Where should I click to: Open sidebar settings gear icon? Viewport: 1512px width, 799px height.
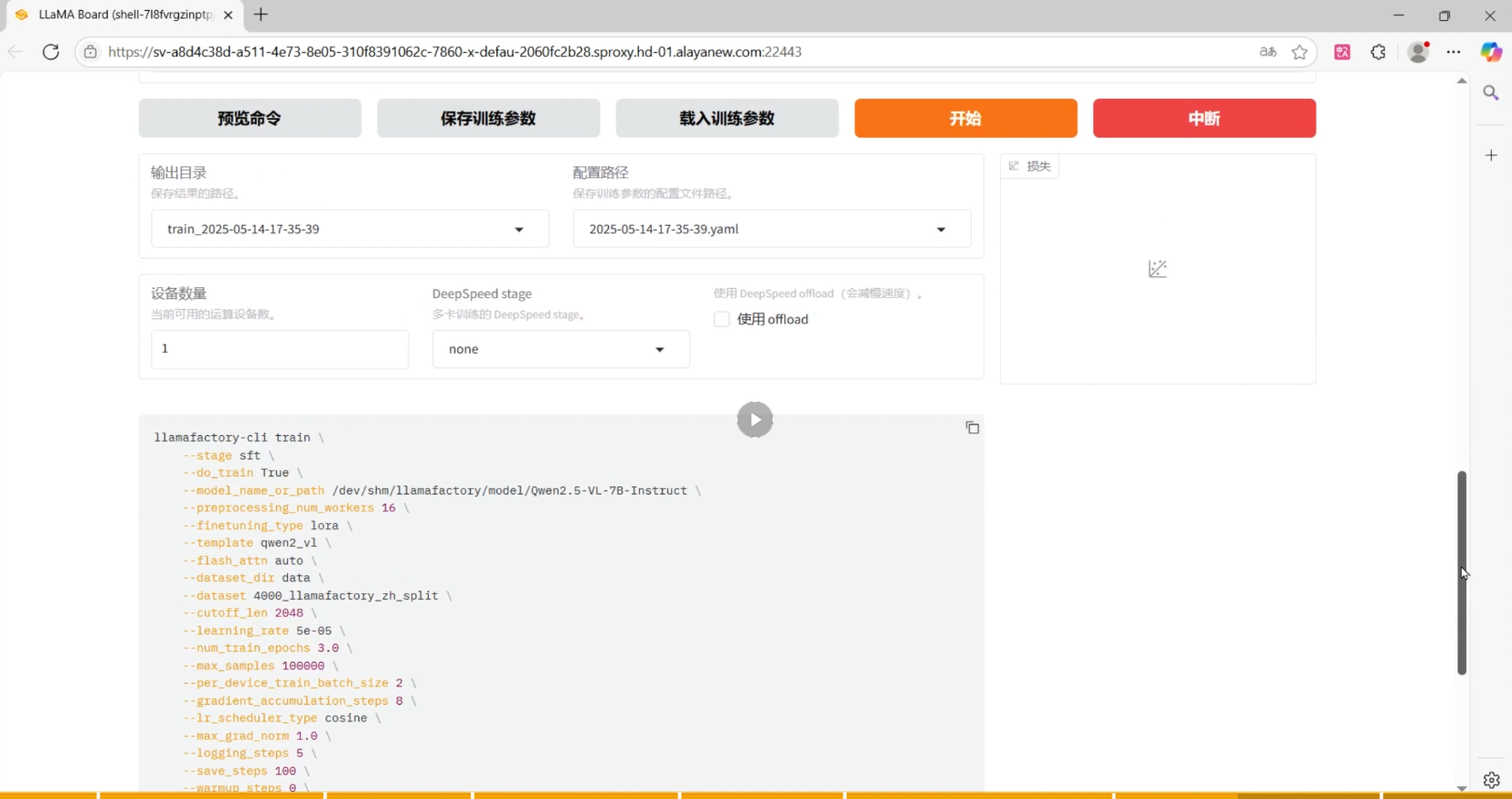[x=1491, y=780]
